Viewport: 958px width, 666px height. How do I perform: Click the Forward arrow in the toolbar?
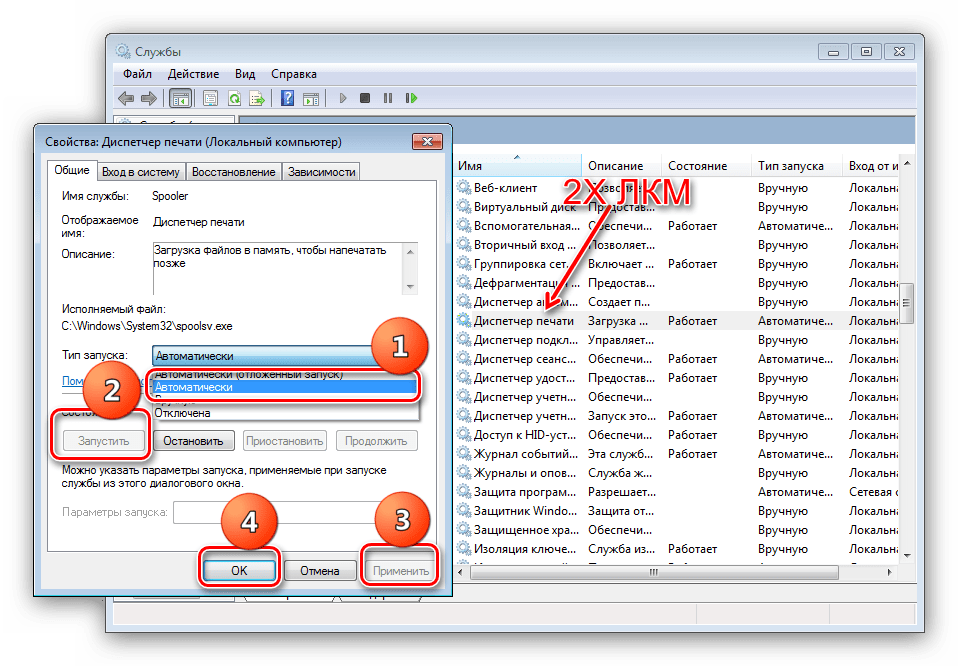(x=148, y=98)
